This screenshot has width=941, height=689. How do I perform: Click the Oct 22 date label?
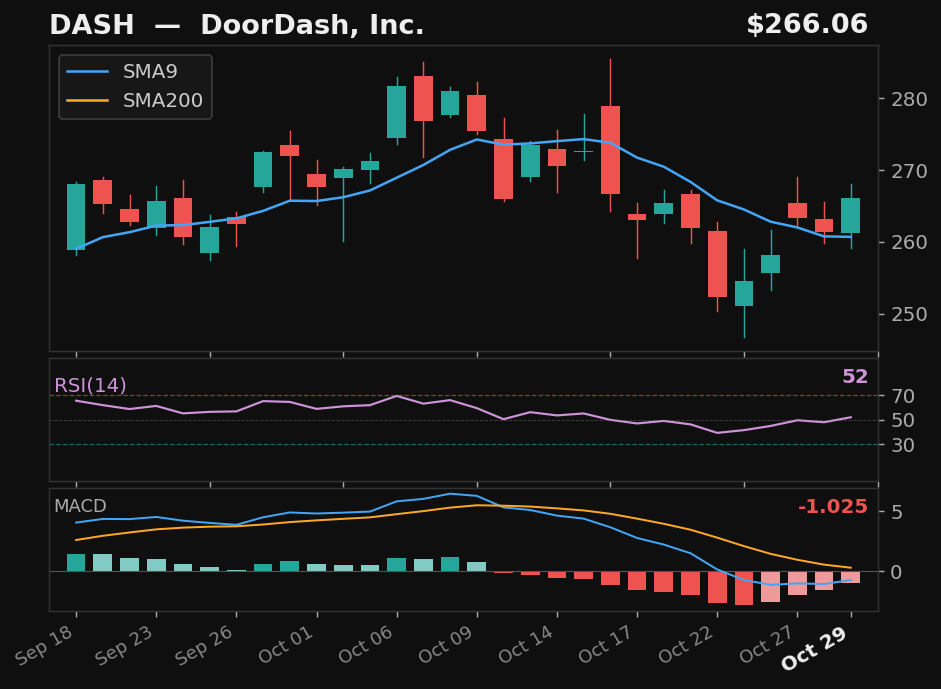(x=686, y=644)
